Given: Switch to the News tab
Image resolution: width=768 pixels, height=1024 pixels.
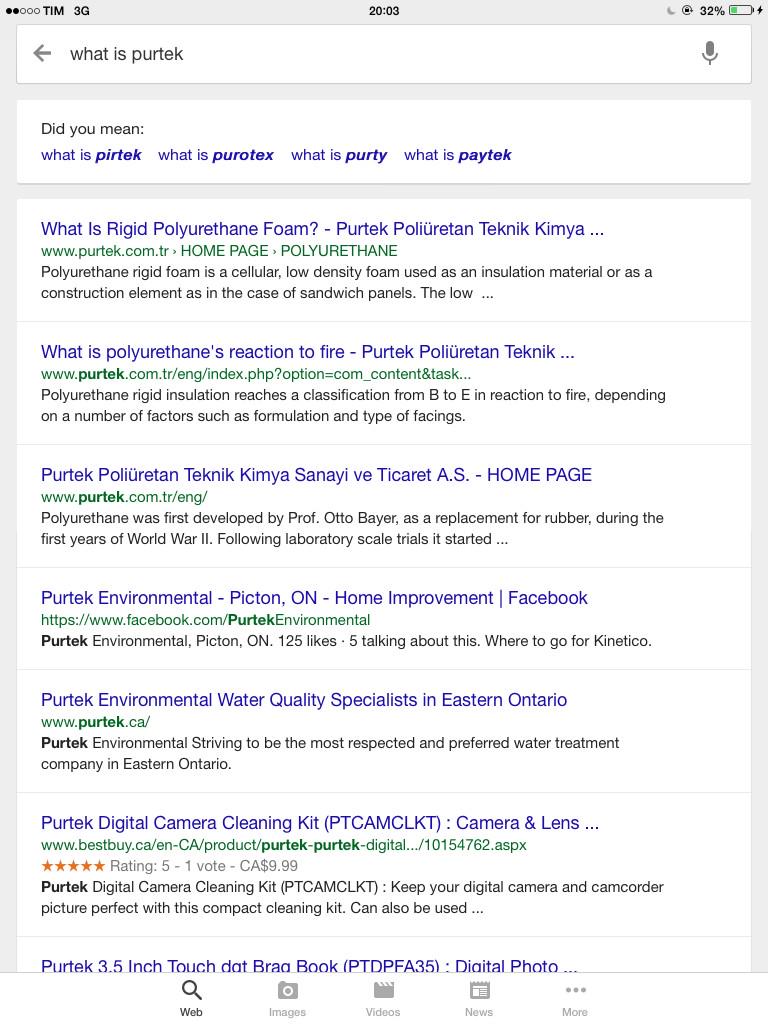Looking at the screenshot, I should (479, 999).
